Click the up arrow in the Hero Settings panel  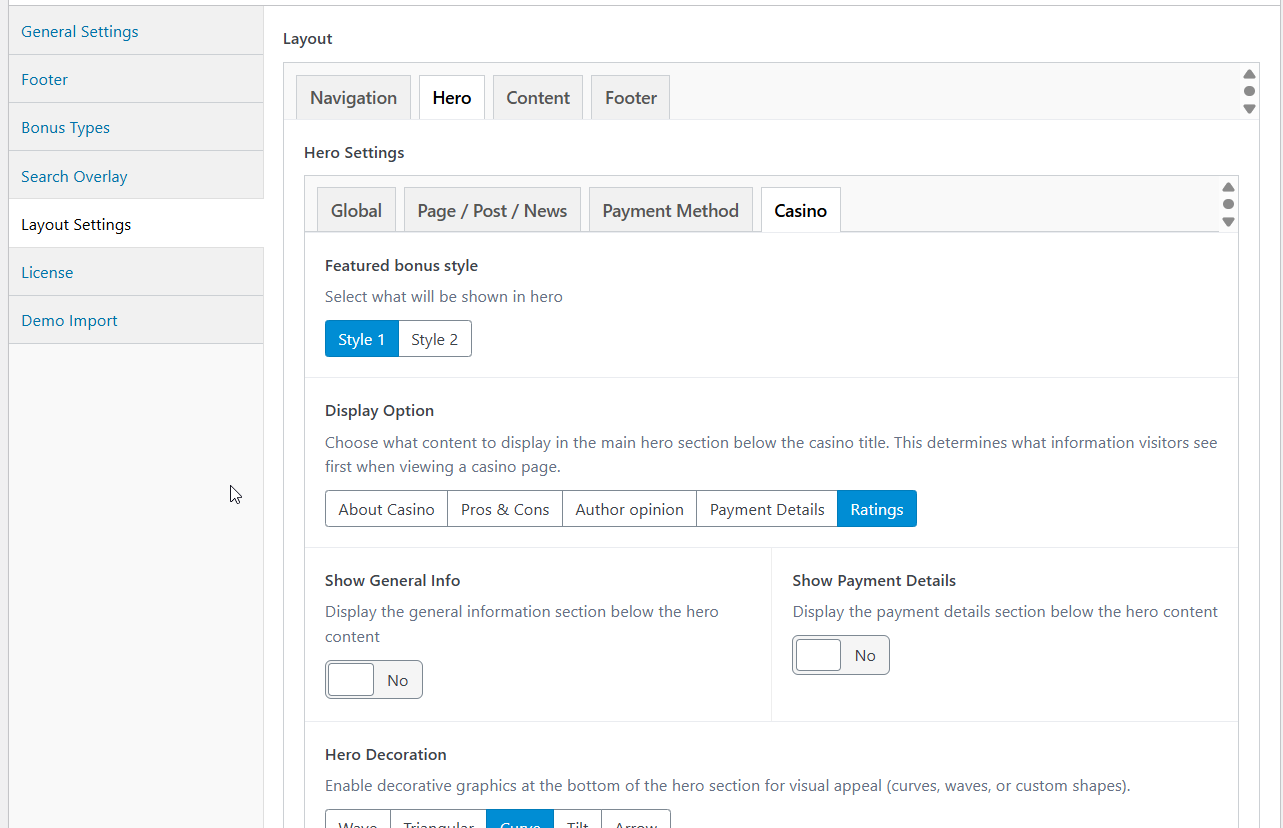pos(1228,188)
